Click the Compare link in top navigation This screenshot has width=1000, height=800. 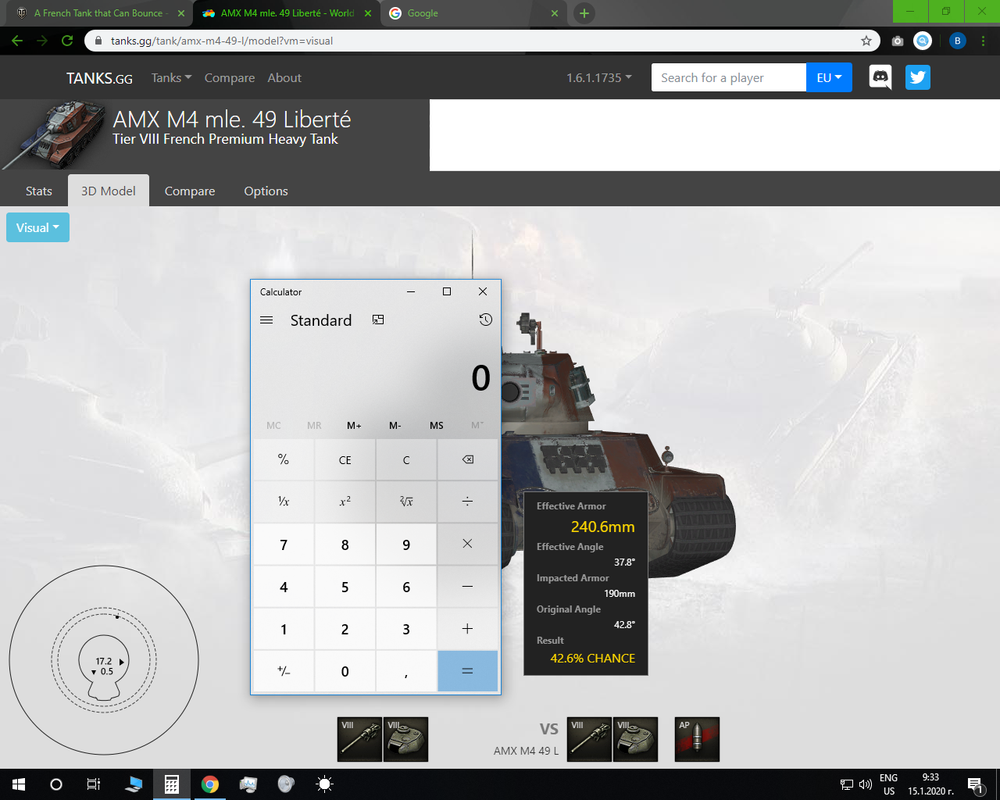pyautogui.click(x=230, y=78)
